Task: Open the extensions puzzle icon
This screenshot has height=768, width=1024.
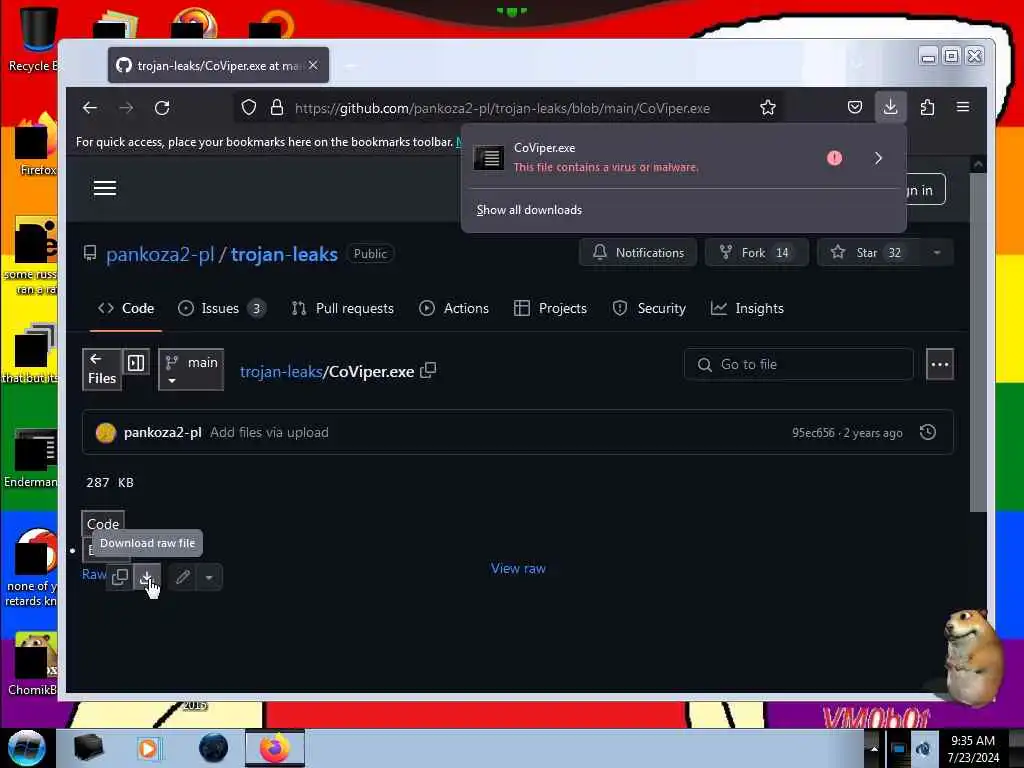Action: 927,107
